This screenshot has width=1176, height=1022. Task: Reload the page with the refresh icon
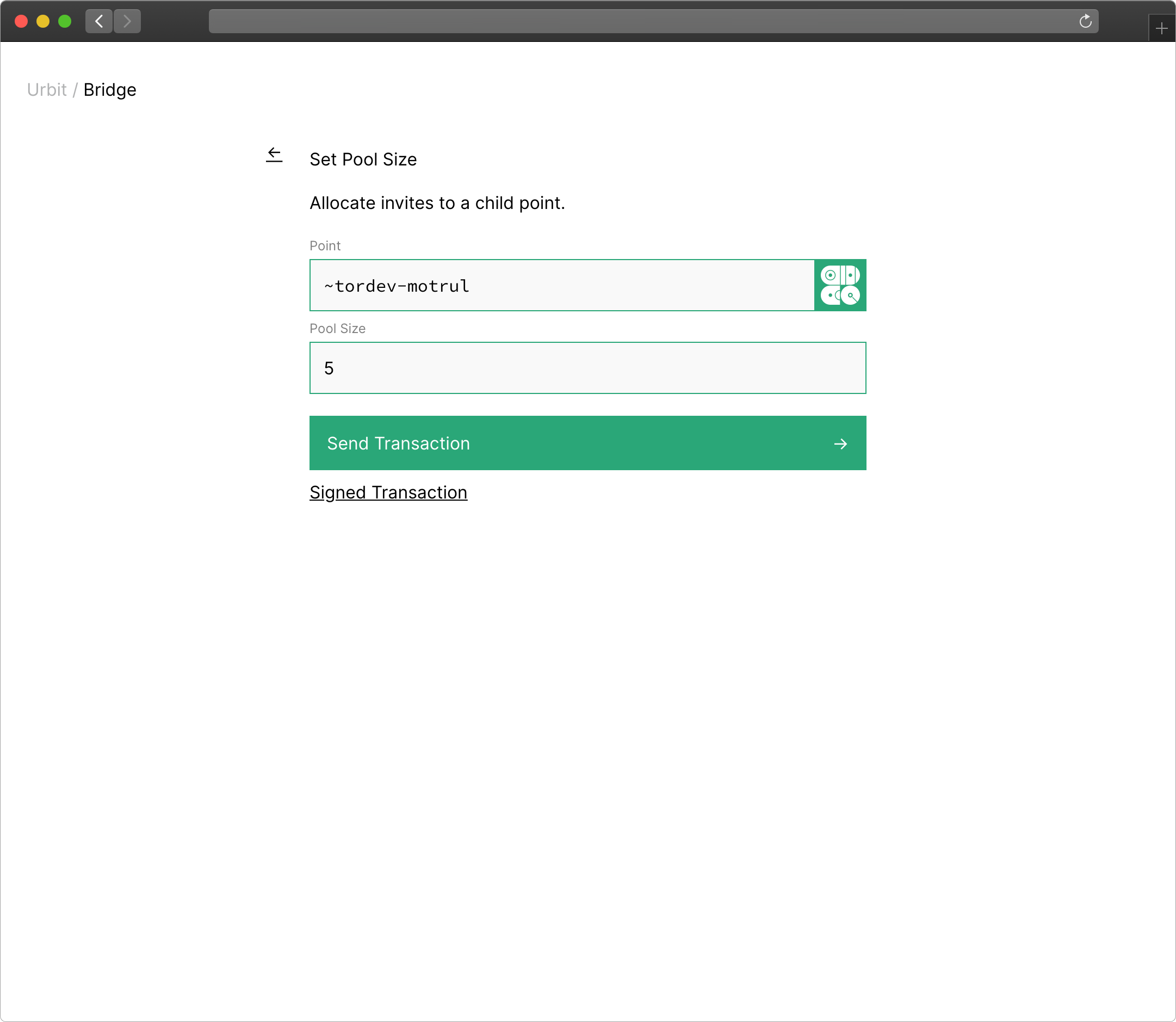coord(1085,21)
